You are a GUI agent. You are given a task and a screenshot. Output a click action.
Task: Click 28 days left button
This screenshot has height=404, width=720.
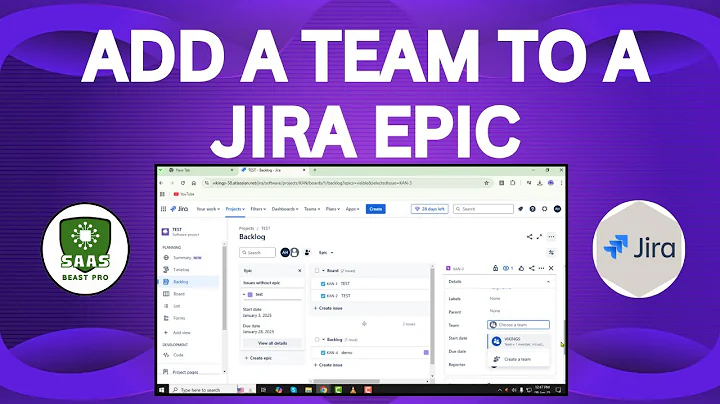tap(430, 209)
